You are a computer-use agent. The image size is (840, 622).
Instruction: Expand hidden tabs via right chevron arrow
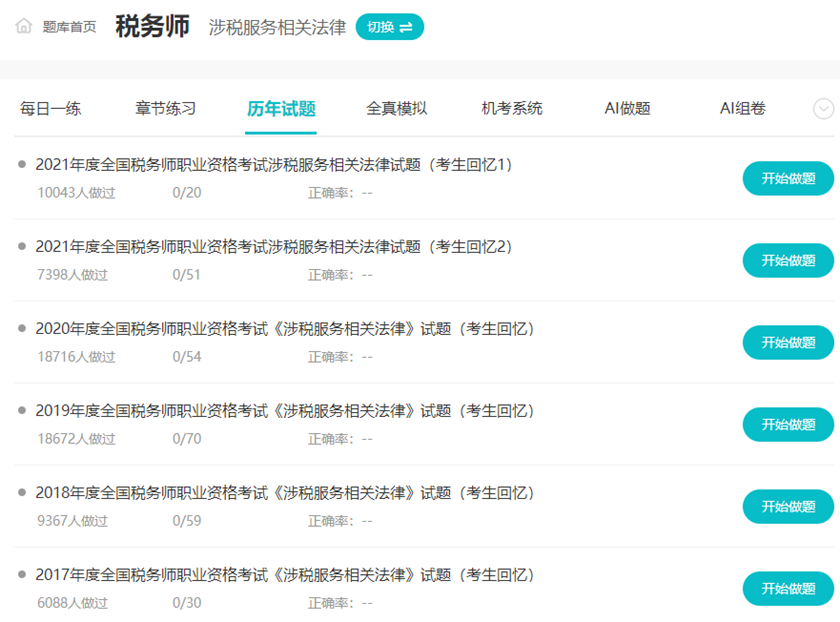(822, 108)
